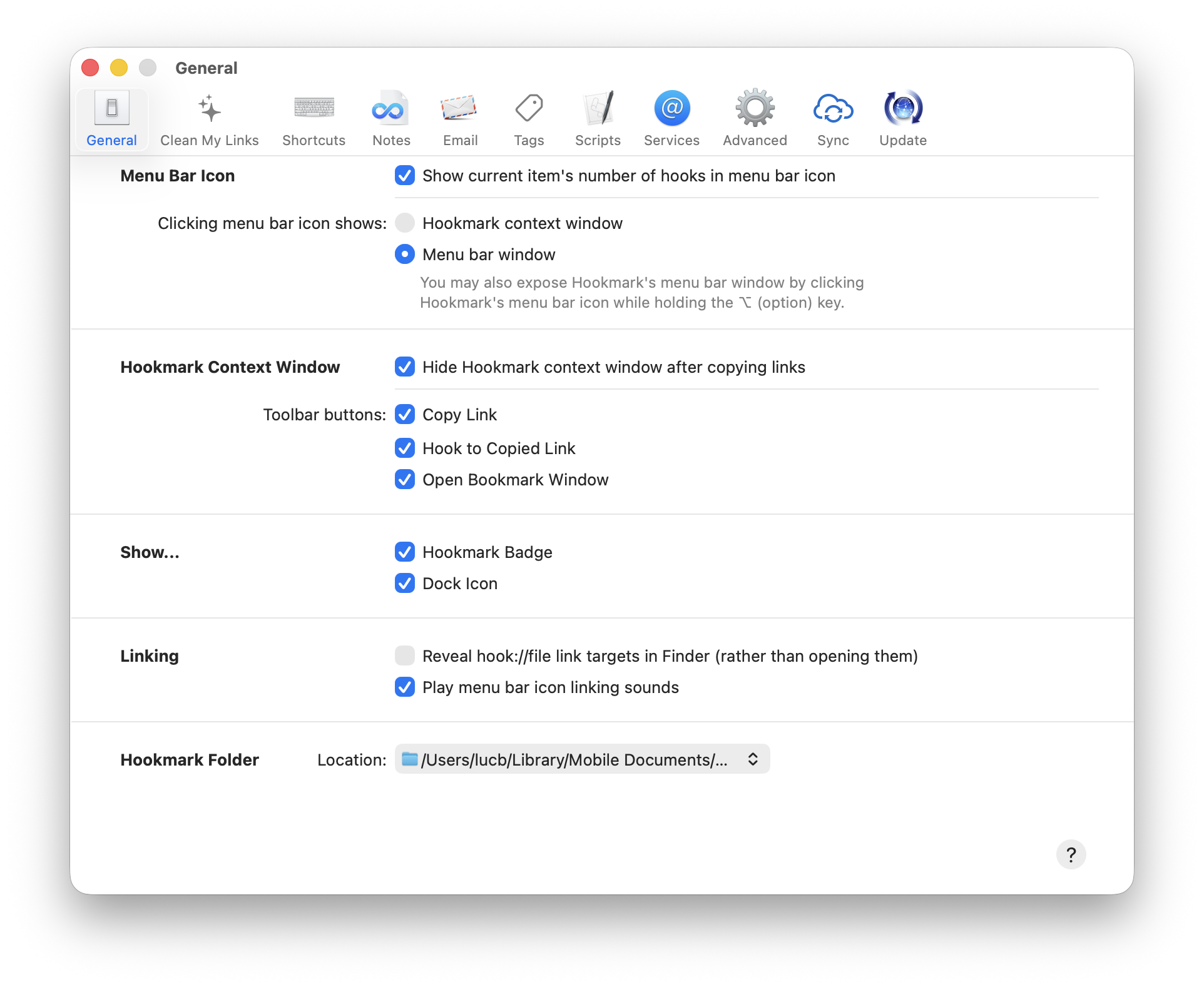
Task: Open the Sync cloud icon pane
Action: click(x=833, y=109)
